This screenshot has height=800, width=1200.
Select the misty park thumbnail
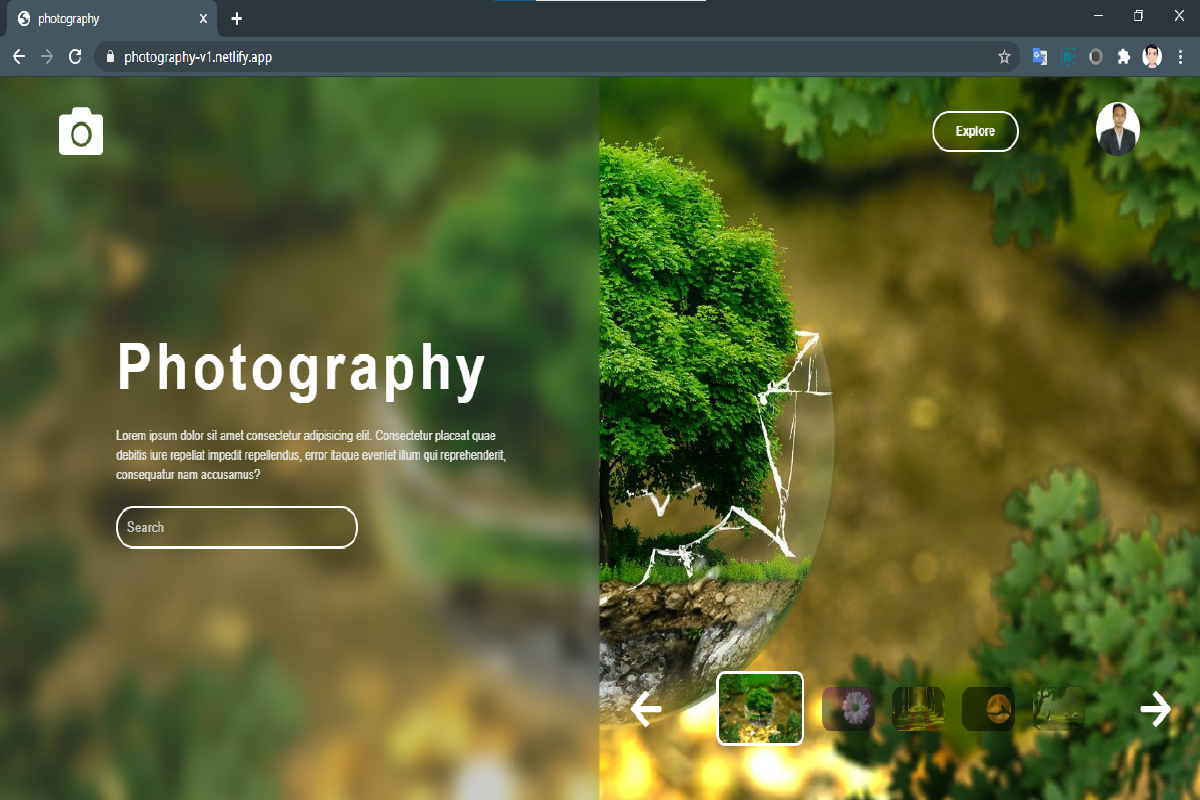click(x=1058, y=708)
